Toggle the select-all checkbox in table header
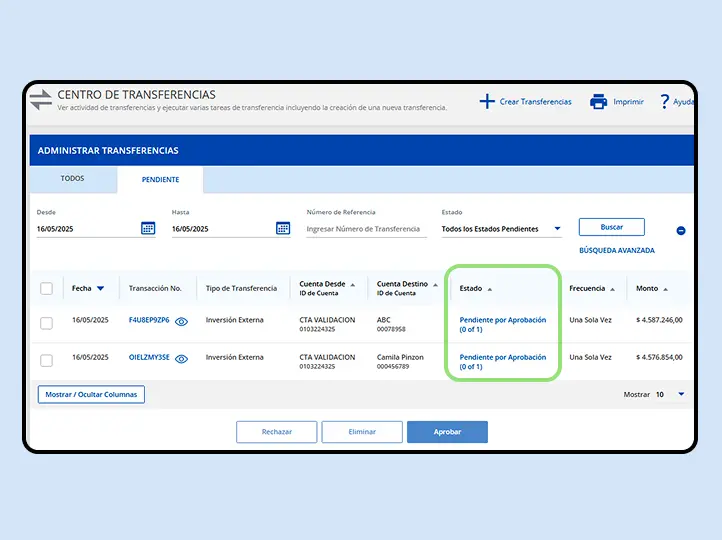This screenshot has height=540, width=722. pyautogui.click(x=47, y=289)
